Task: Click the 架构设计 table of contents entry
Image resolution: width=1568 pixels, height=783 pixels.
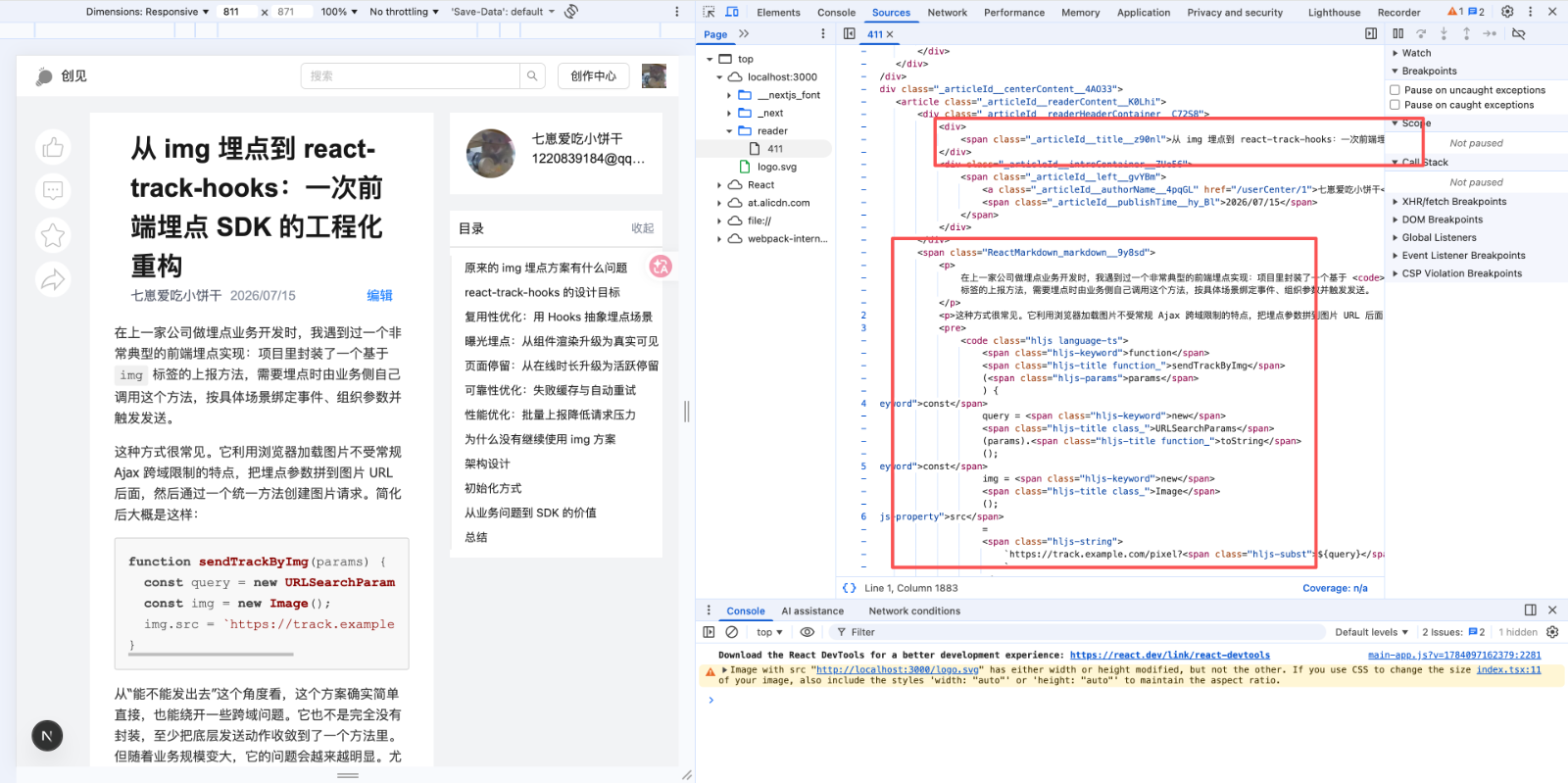Action: pyautogui.click(x=487, y=464)
